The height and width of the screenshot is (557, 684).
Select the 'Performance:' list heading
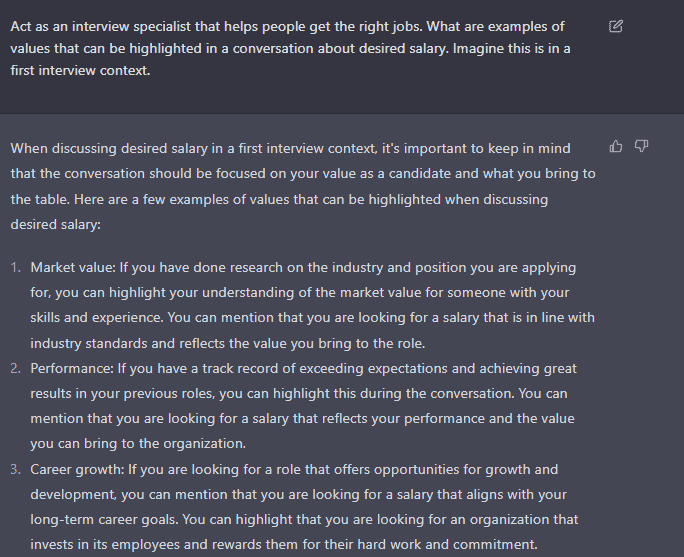coord(72,369)
